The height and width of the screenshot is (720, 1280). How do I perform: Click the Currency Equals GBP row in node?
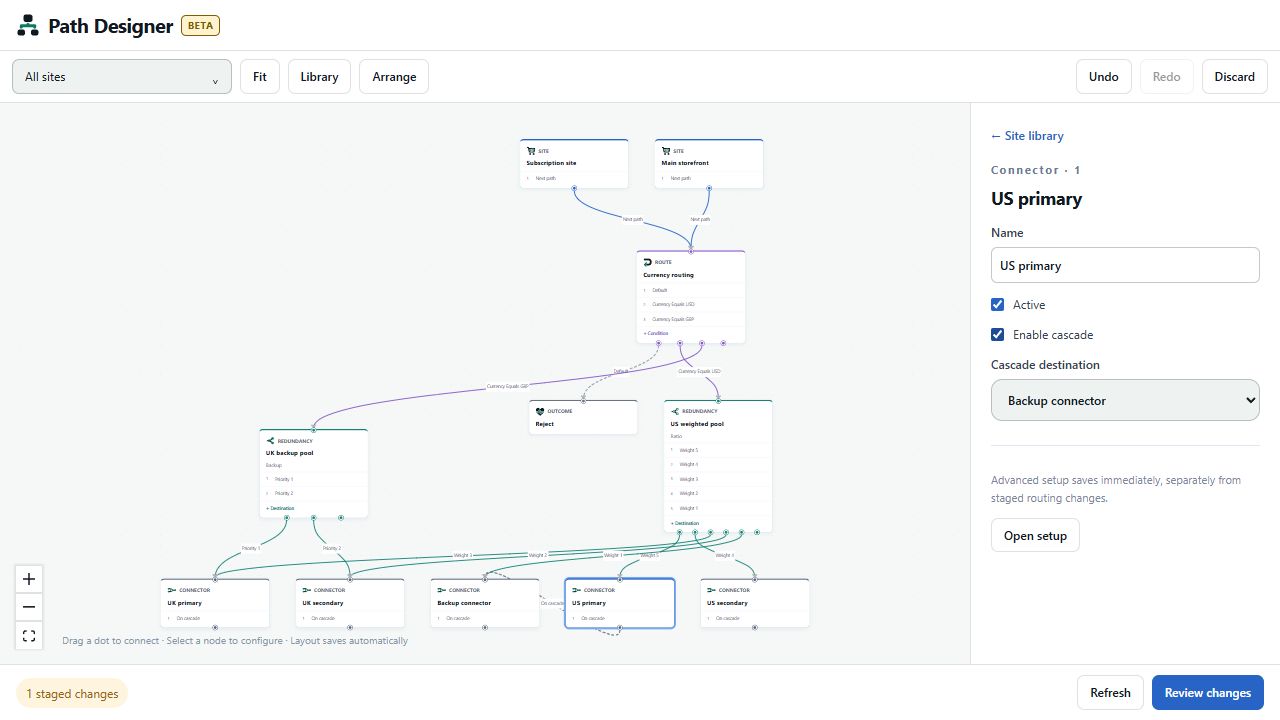(x=691, y=319)
